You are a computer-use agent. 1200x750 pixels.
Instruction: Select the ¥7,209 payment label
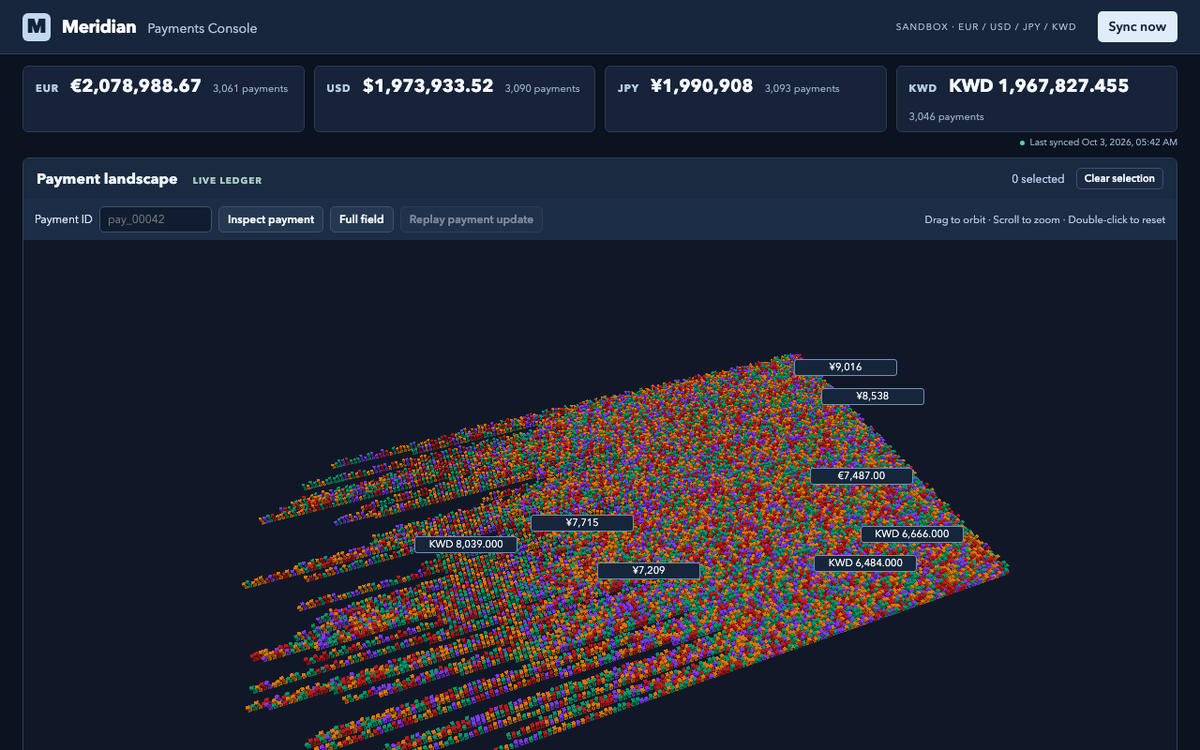click(x=648, y=571)
